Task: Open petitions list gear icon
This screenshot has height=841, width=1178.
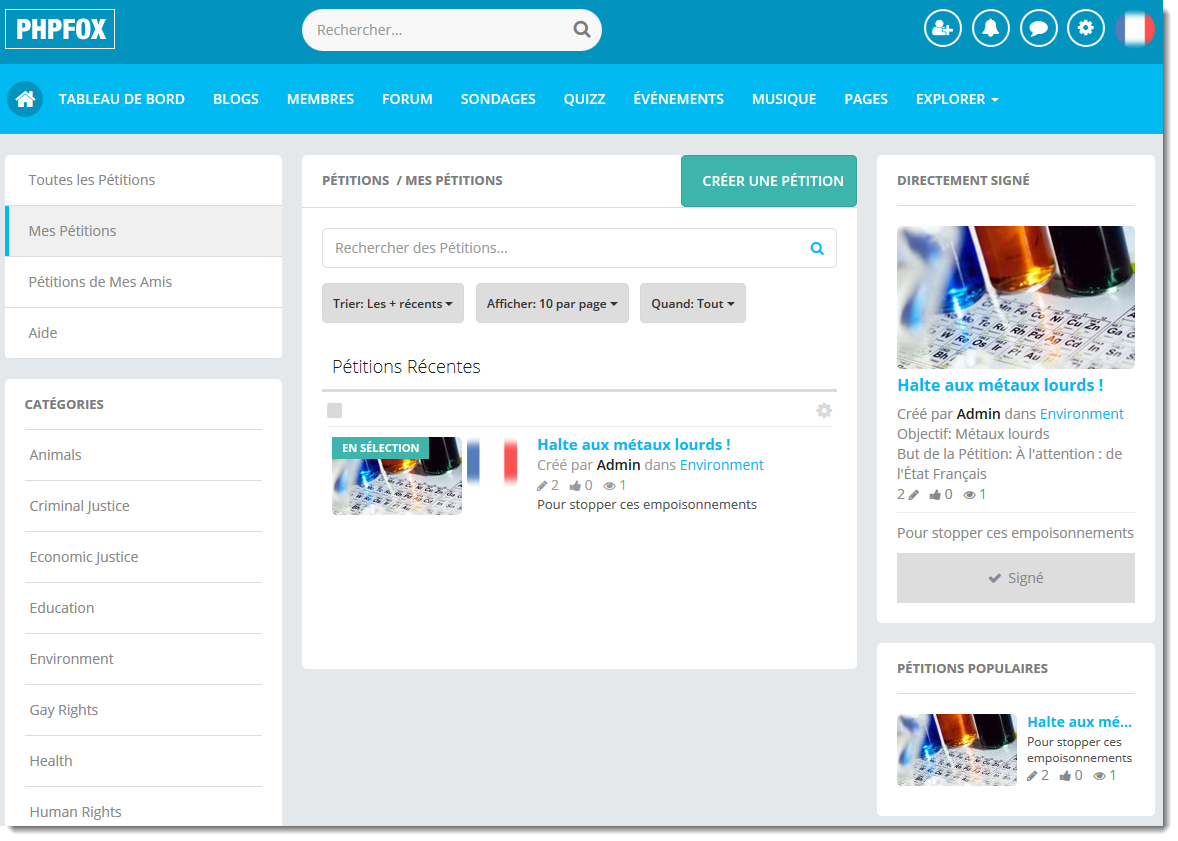Action: coord(824,410)
